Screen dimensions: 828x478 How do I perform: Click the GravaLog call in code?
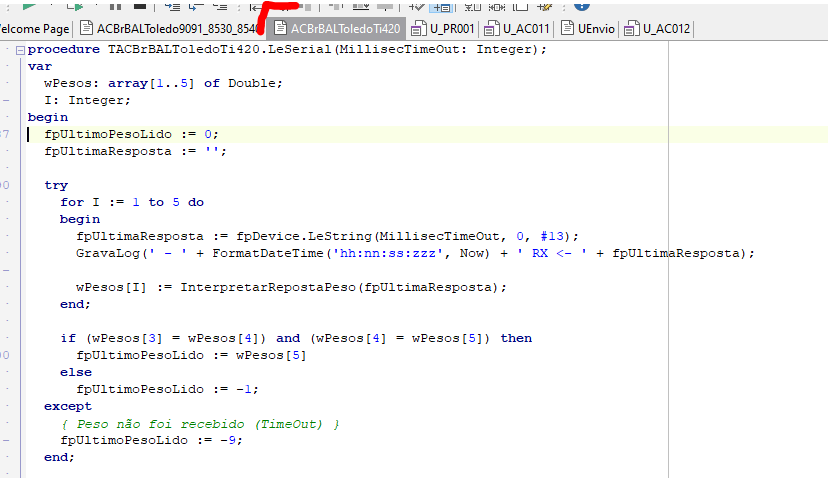108,253
